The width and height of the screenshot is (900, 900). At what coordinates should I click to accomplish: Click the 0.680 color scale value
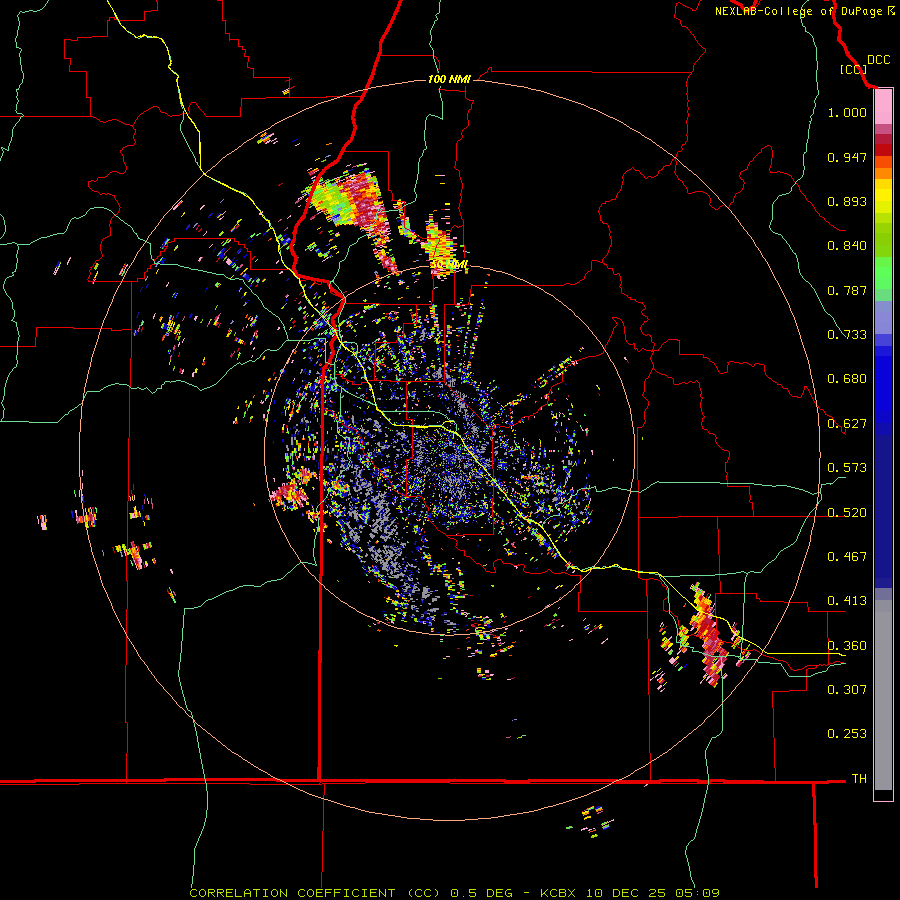[847, 379]
